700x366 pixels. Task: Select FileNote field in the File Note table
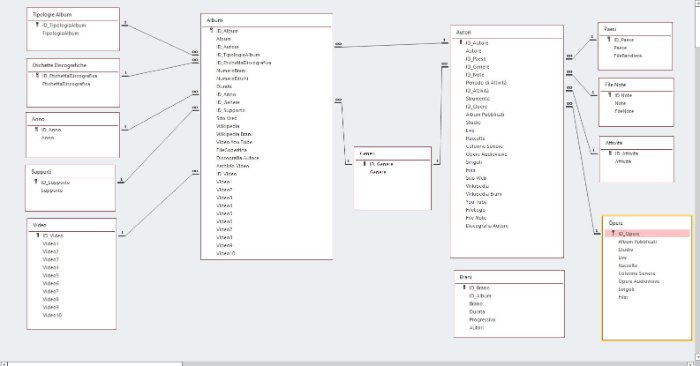(624, 111)
